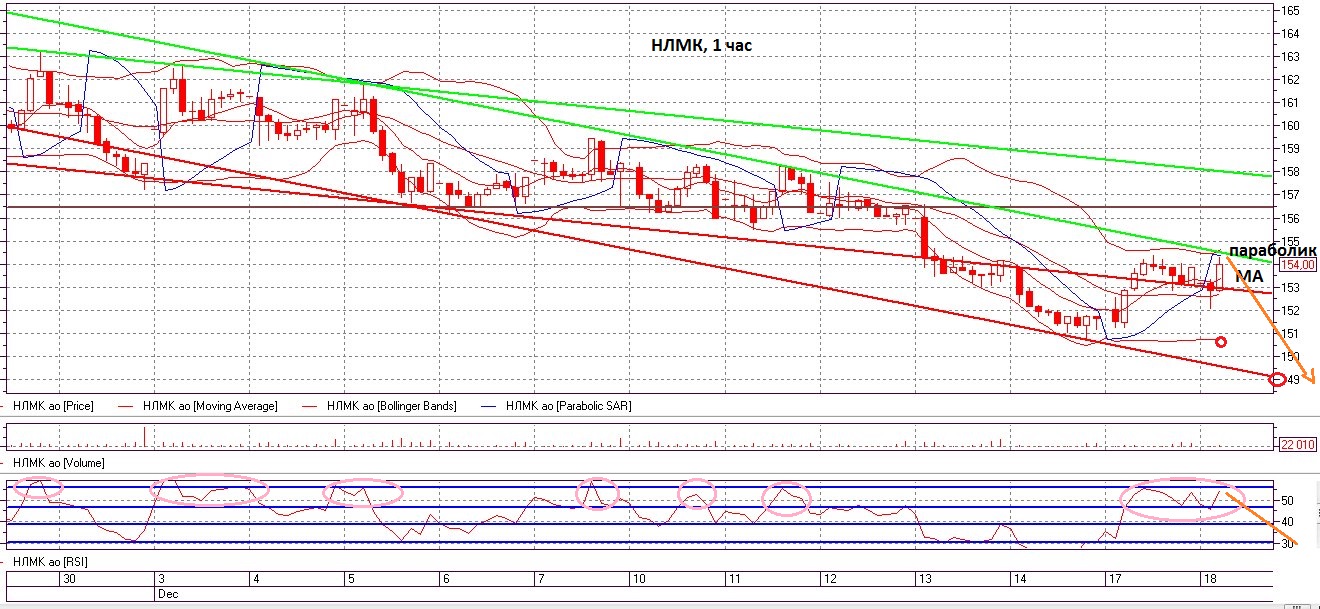
Task: Click the 151 price axis label
Action: point(1290,334)
